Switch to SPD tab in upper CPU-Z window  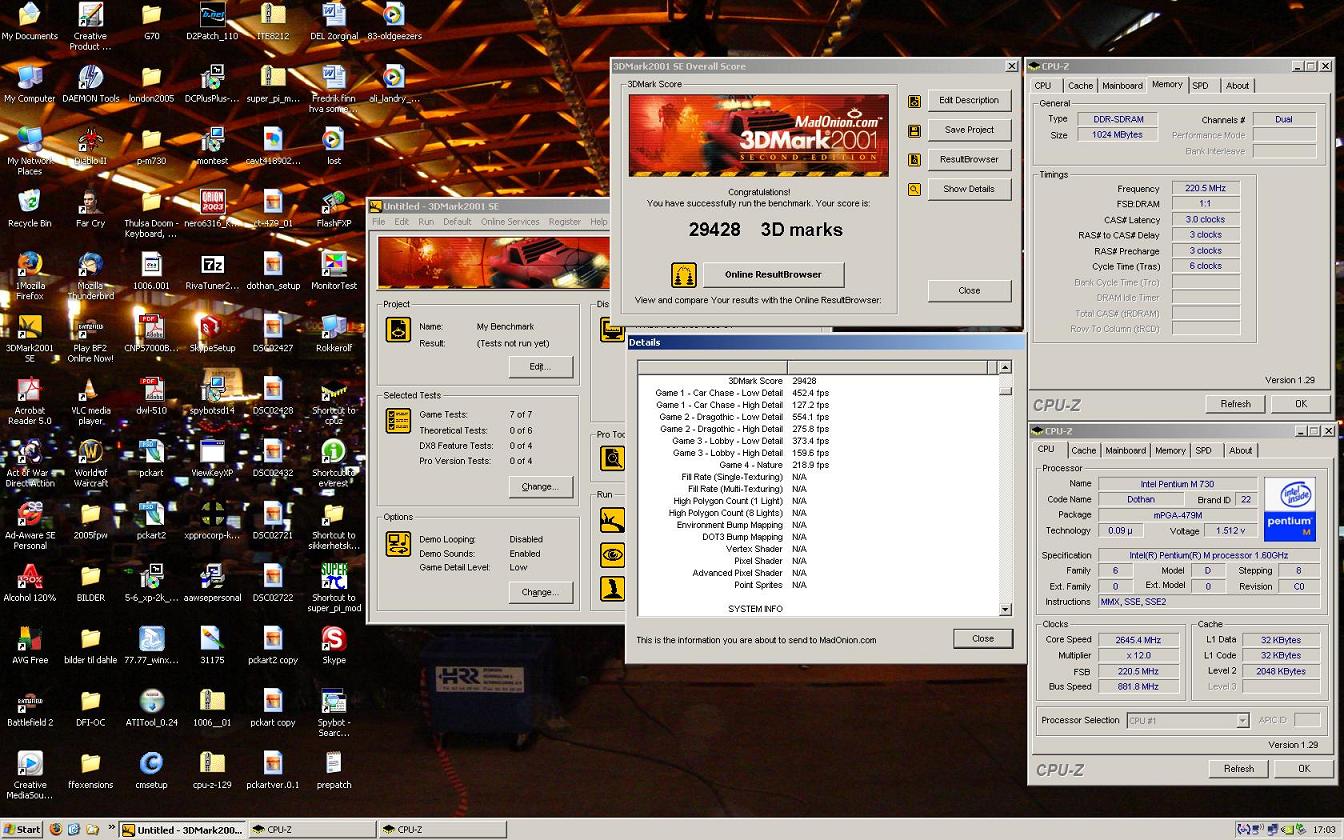point(1200,86)
